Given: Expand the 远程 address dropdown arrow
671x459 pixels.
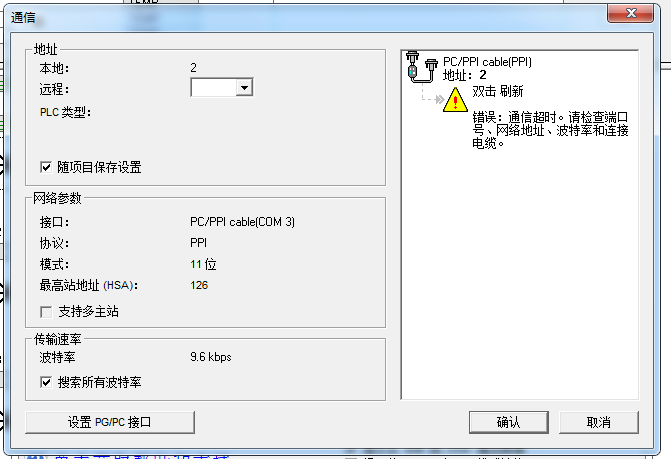Looking at the screenshot, I should click(244, 88).
